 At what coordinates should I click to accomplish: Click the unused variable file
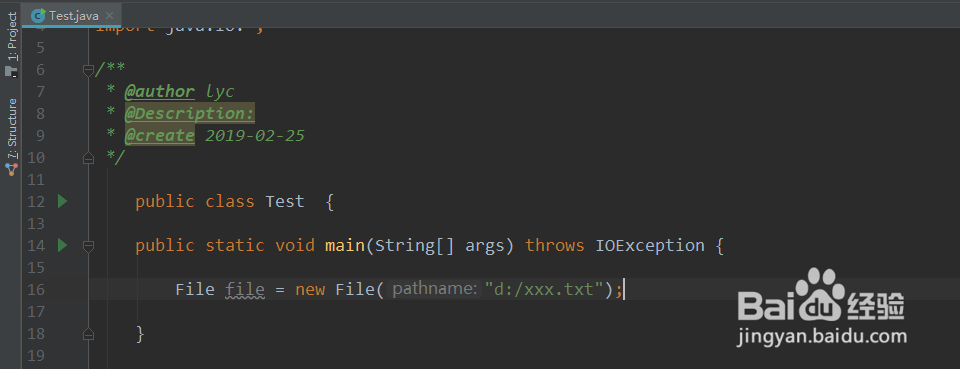tap(245, 289)
